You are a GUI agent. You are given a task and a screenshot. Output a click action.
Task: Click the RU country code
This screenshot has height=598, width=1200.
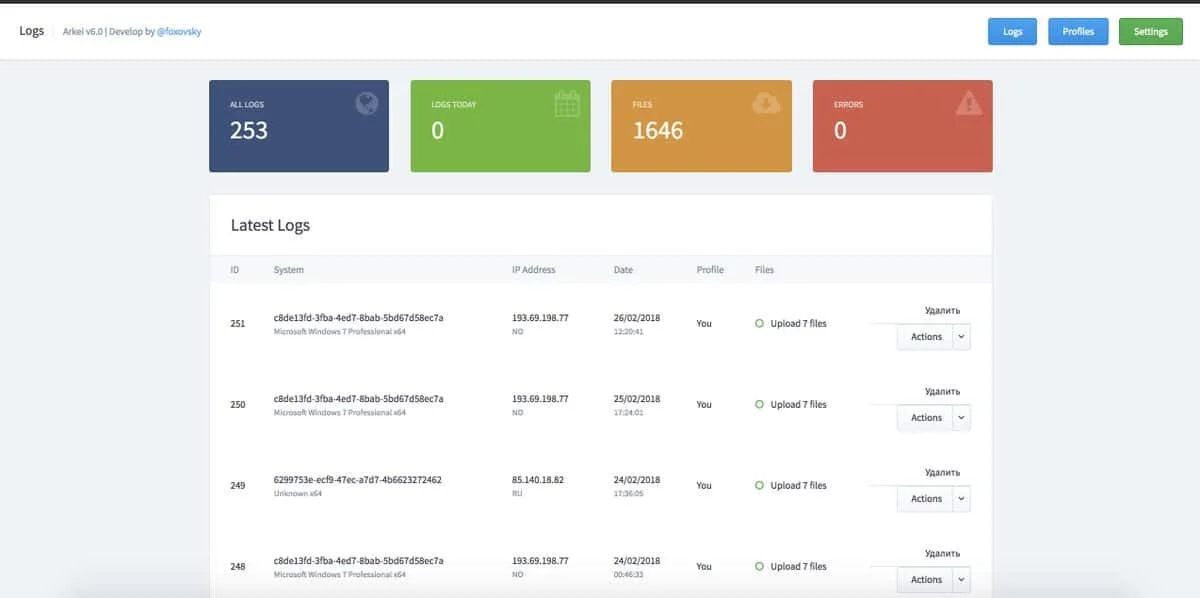pyautogui.click(x=517, y=494)
